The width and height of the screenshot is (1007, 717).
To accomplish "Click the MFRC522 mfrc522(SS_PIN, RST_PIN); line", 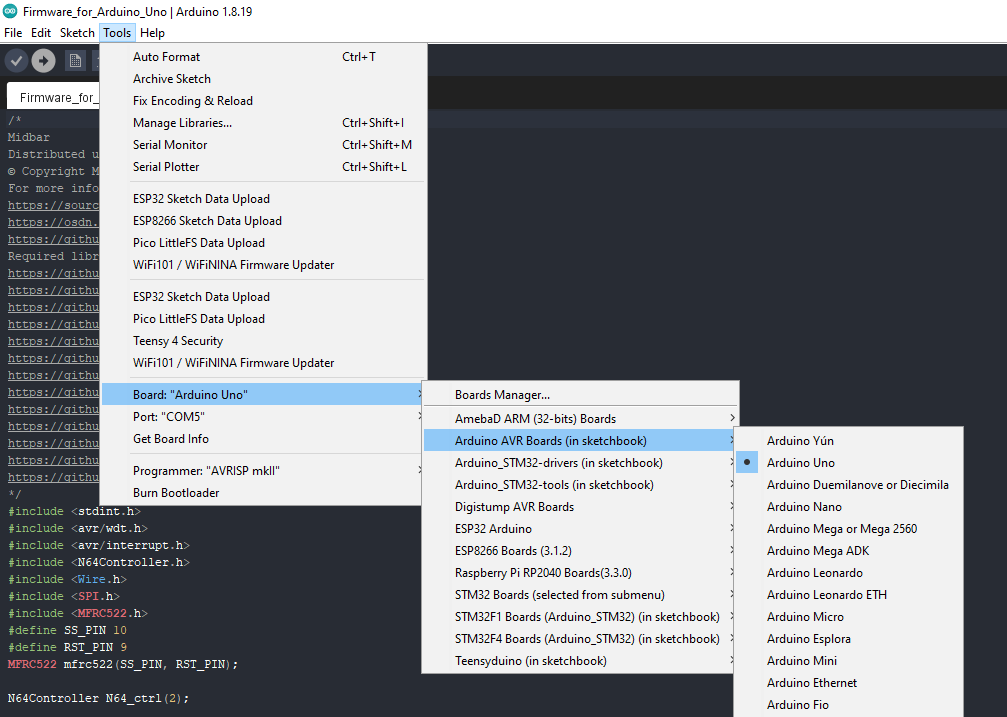I will point(123,664).
